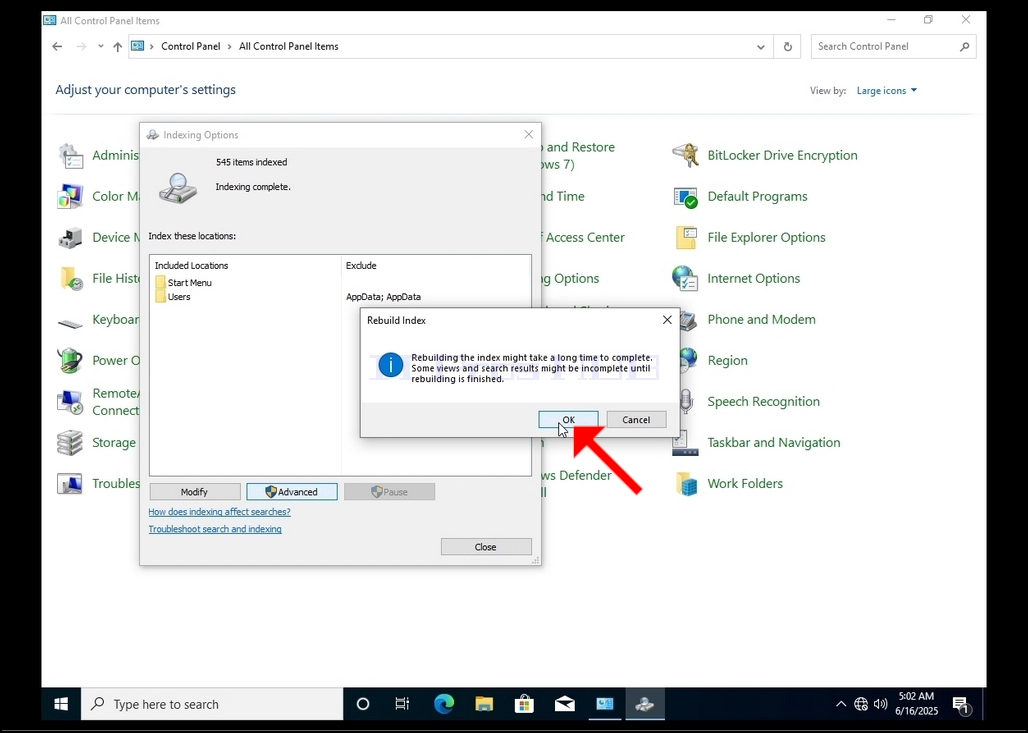
Task: Open Microsoft Store from taskbar
Action: pyautogui.click(x=524, y=704)
